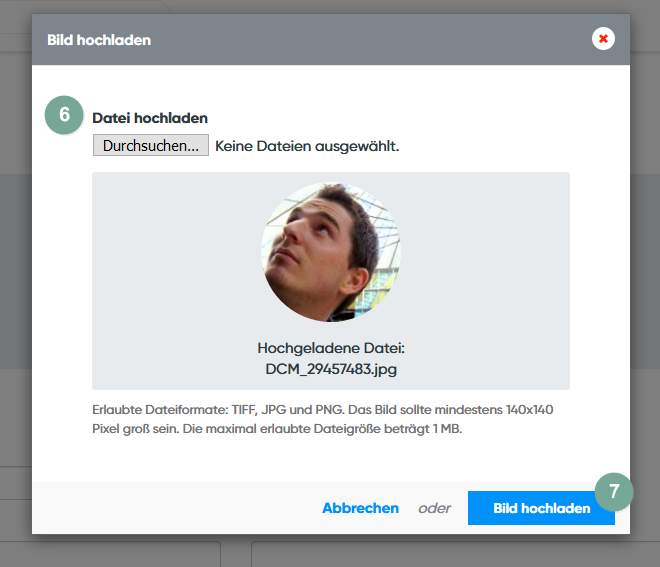
Task: Close the dialog with the red X icon
Action: 603,39
